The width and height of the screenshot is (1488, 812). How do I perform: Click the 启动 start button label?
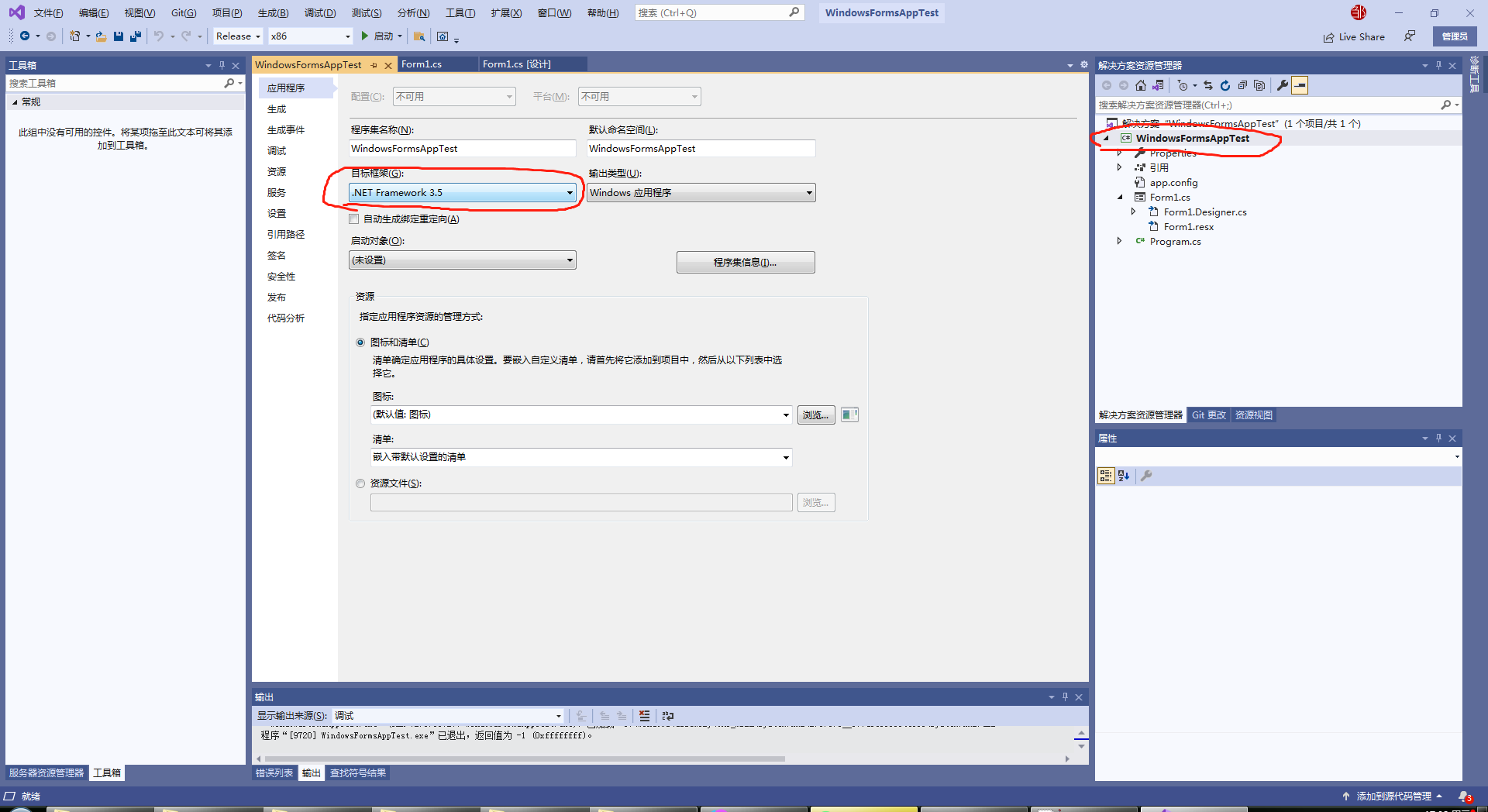pyautogui.click(x=384, y=36)
